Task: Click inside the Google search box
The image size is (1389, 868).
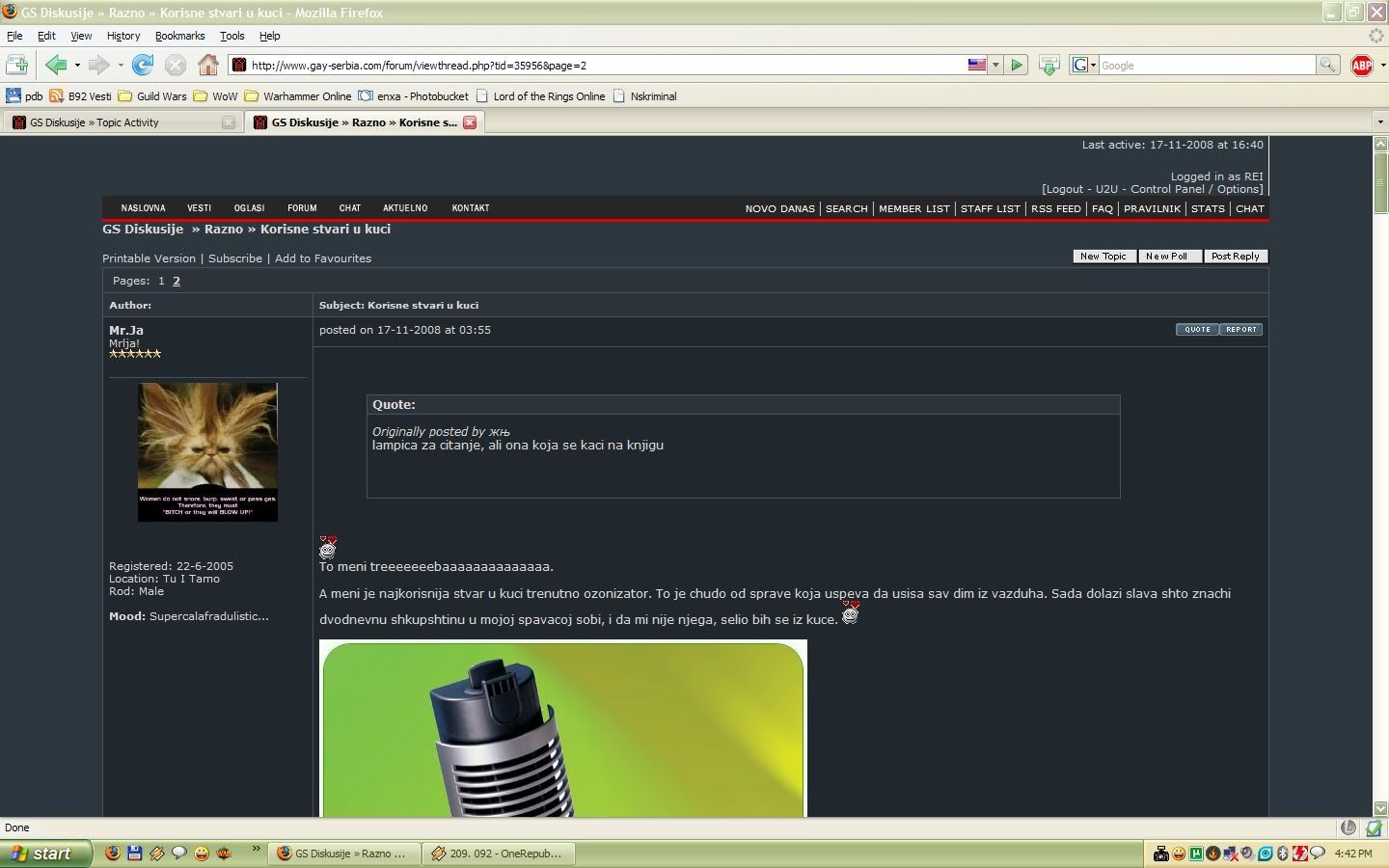Action: 1206,65
